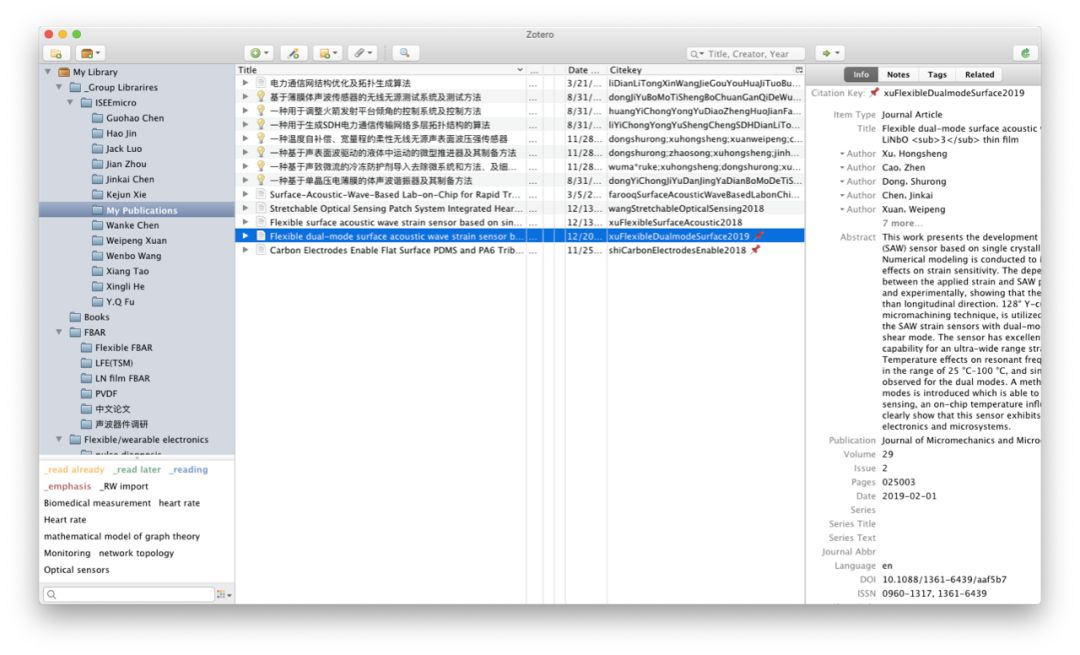
Task: Open the New Library dropdown button
Action: (x=90, y=53)
